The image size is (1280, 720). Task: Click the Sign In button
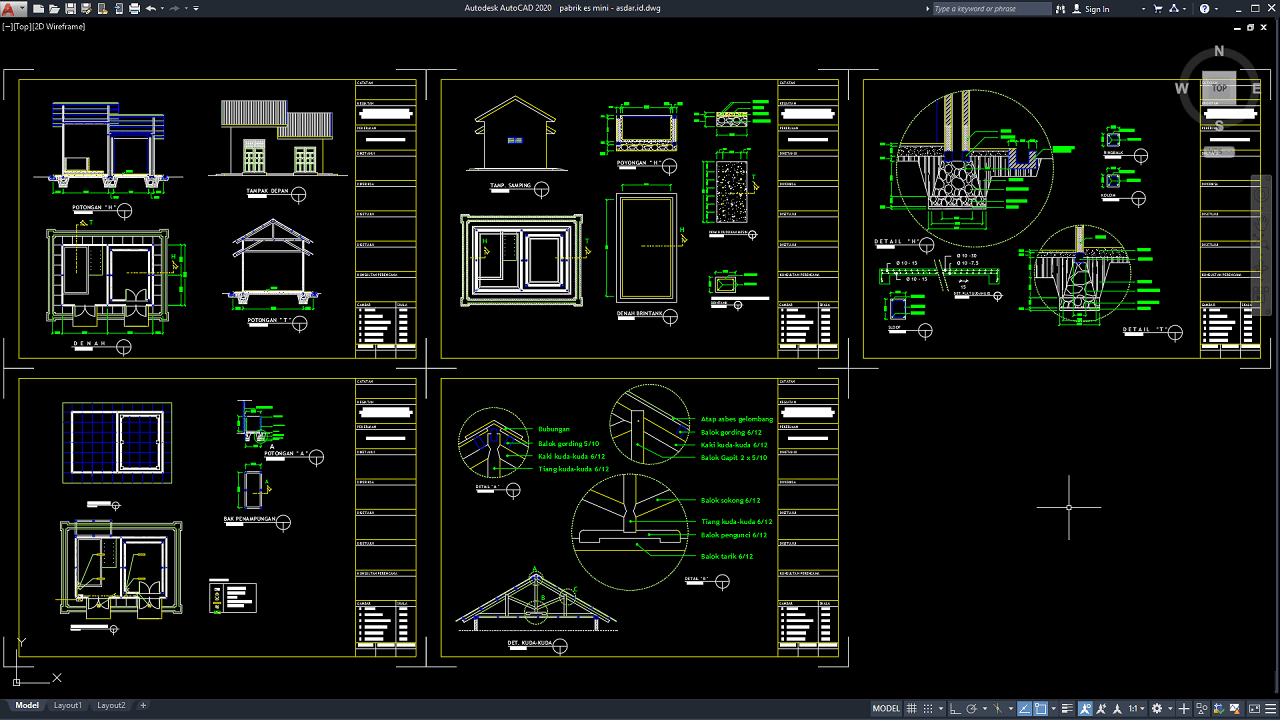(1092, 8)
